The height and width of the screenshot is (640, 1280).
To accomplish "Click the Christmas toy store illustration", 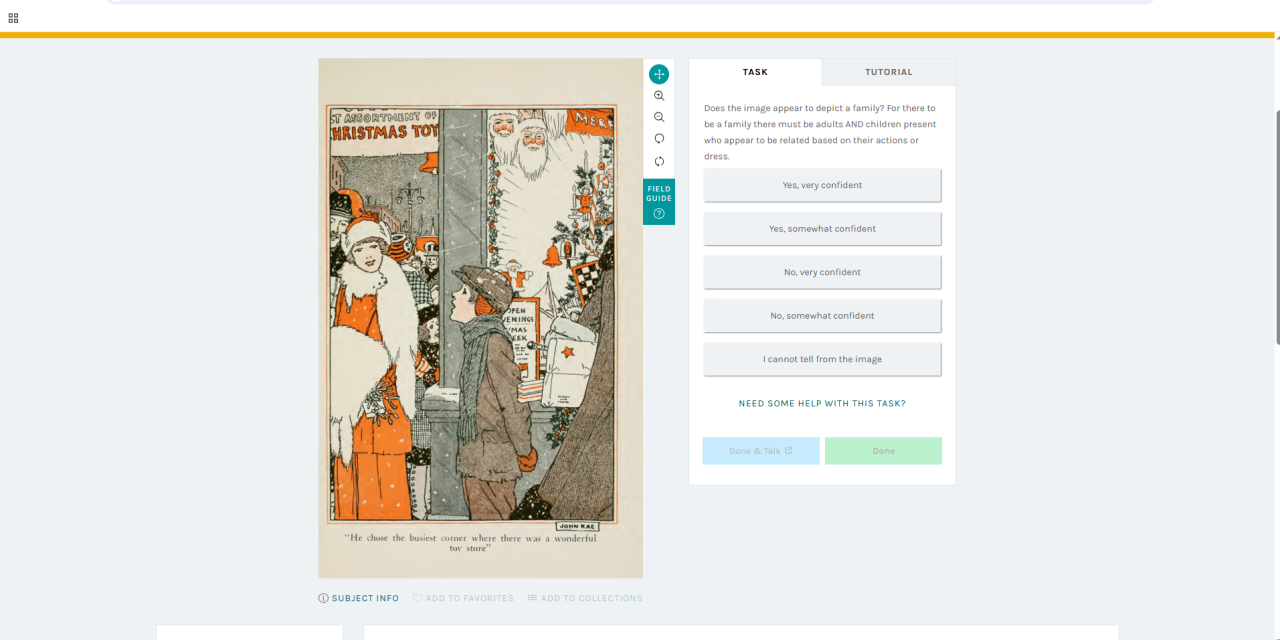I will tap(480, 318).
